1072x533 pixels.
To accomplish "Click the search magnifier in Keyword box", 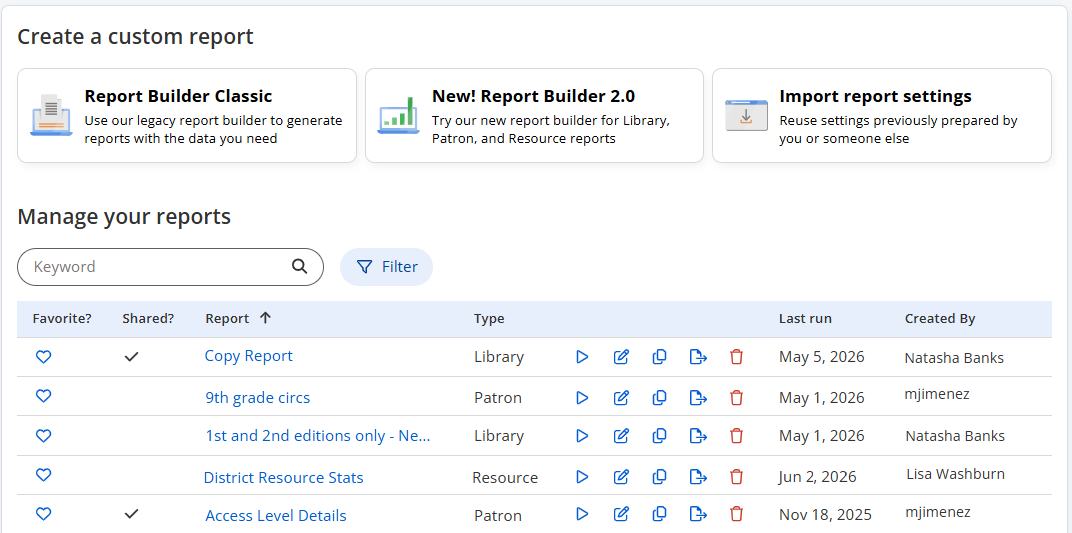I will pyautogui.click(x=299, y=266).
